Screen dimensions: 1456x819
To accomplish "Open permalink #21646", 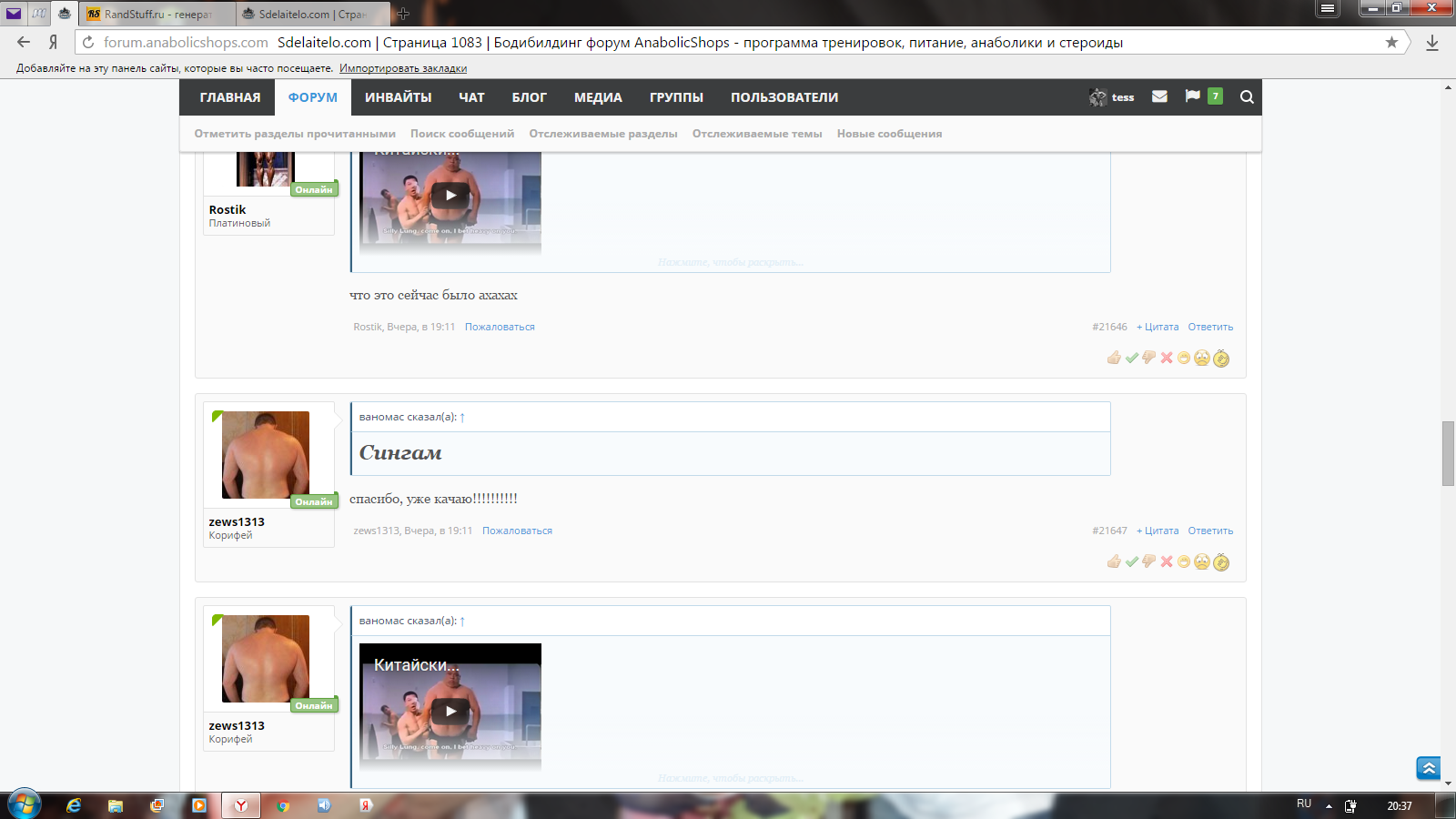I will [1109, 327].
